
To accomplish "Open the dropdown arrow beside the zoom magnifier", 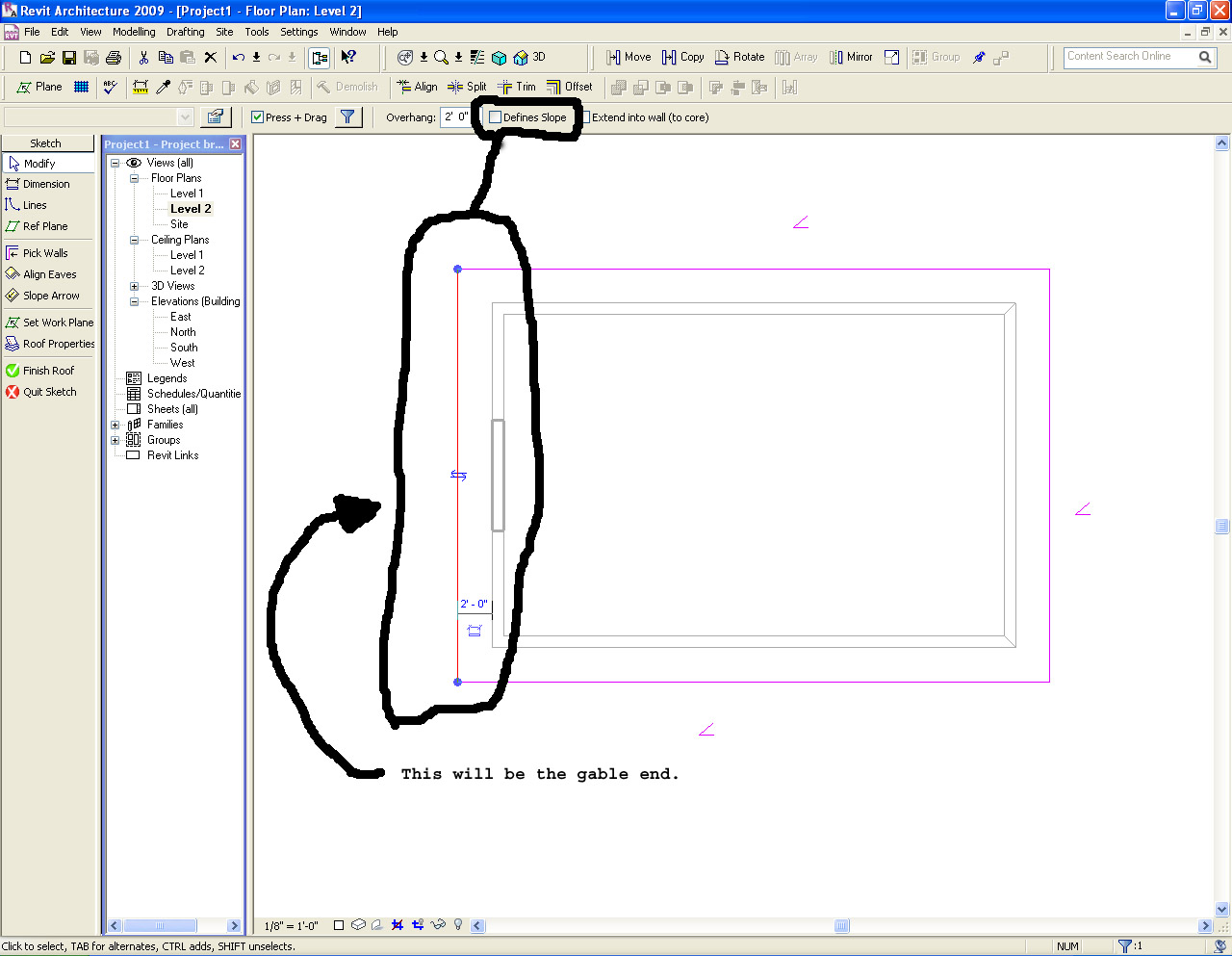I will coord(458,58).
